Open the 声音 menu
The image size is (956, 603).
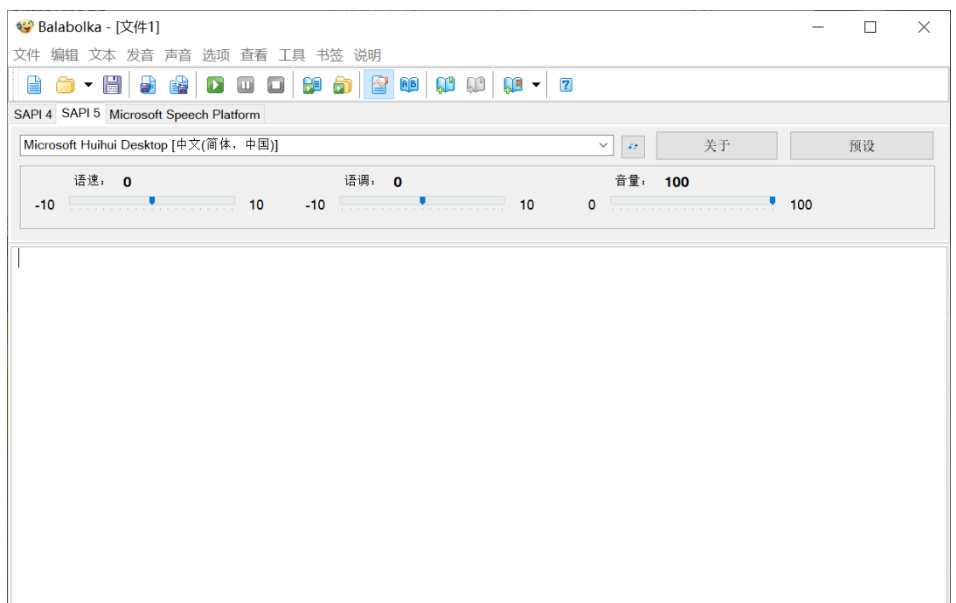[178, 55]
